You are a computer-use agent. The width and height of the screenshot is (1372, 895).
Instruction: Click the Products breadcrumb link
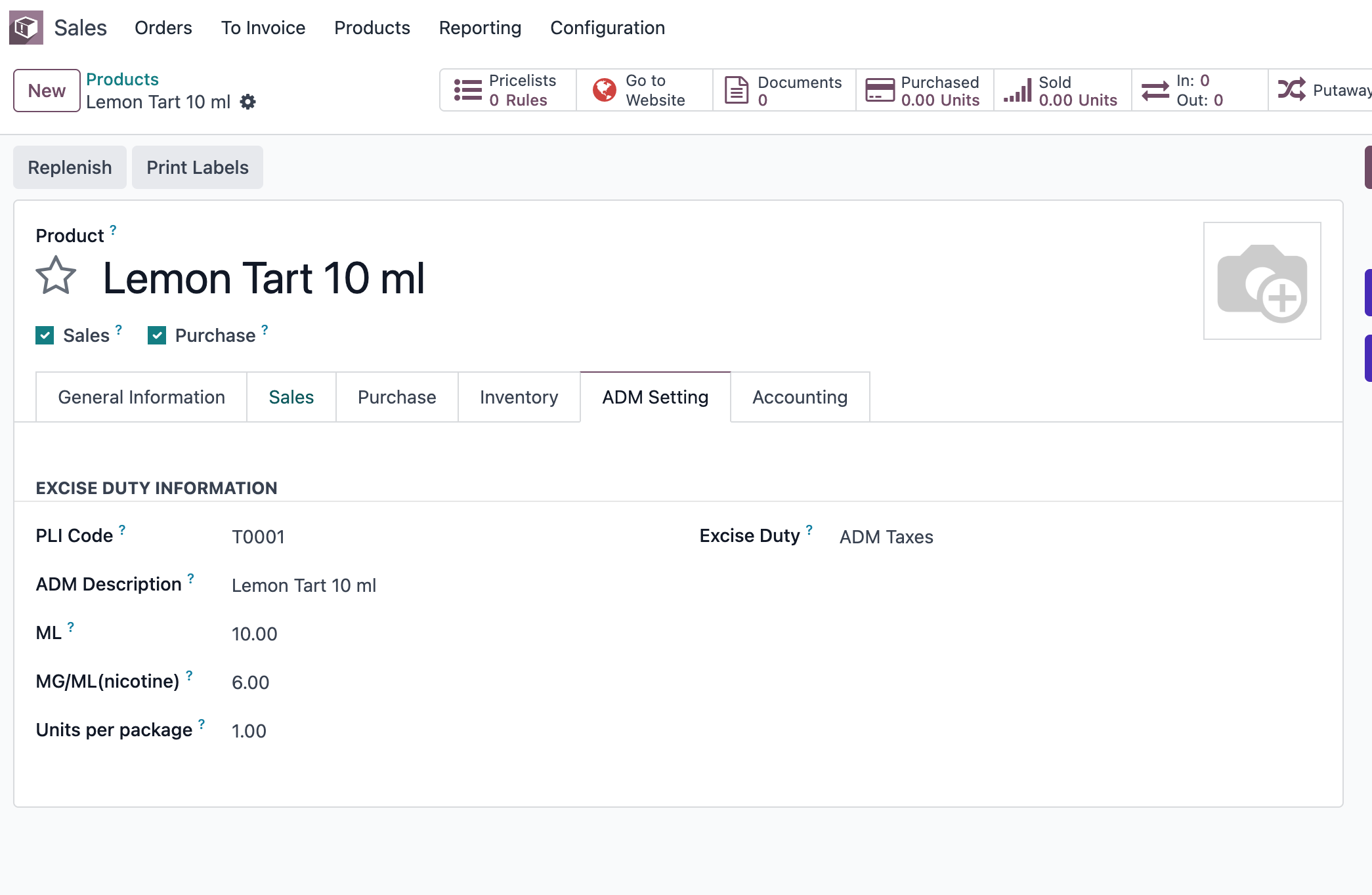(x=122, y=79)
